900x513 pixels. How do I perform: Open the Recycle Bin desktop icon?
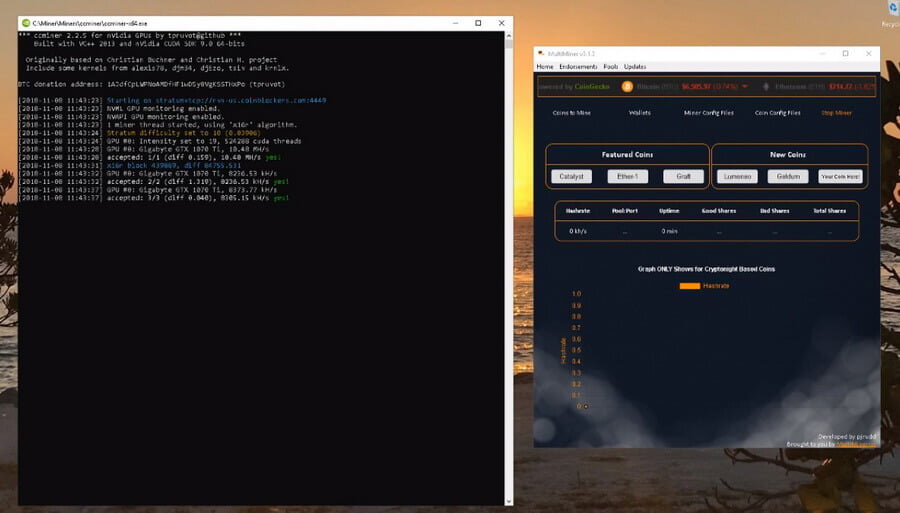893,10
